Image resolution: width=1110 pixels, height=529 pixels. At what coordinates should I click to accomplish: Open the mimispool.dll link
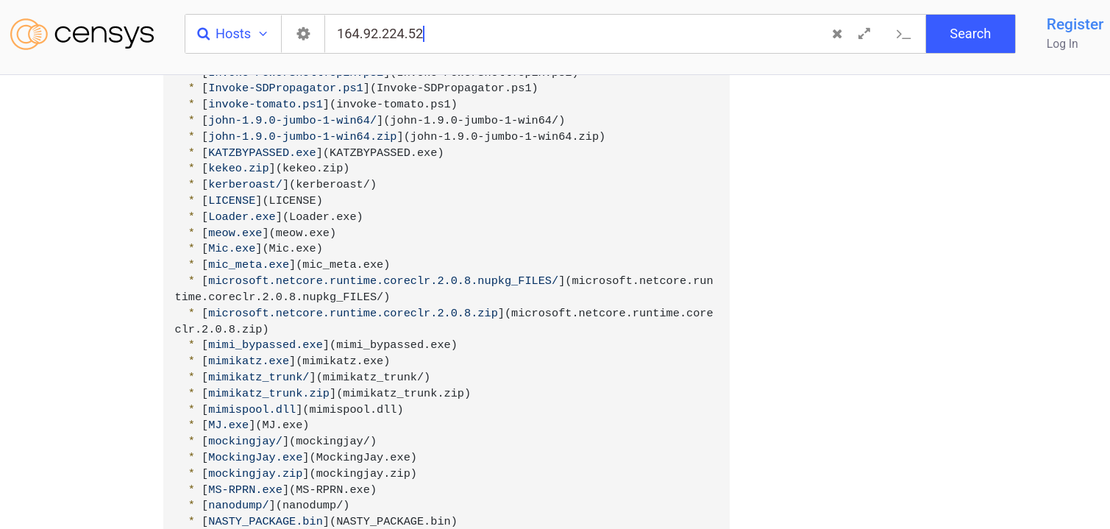click(x=252, y=410)
